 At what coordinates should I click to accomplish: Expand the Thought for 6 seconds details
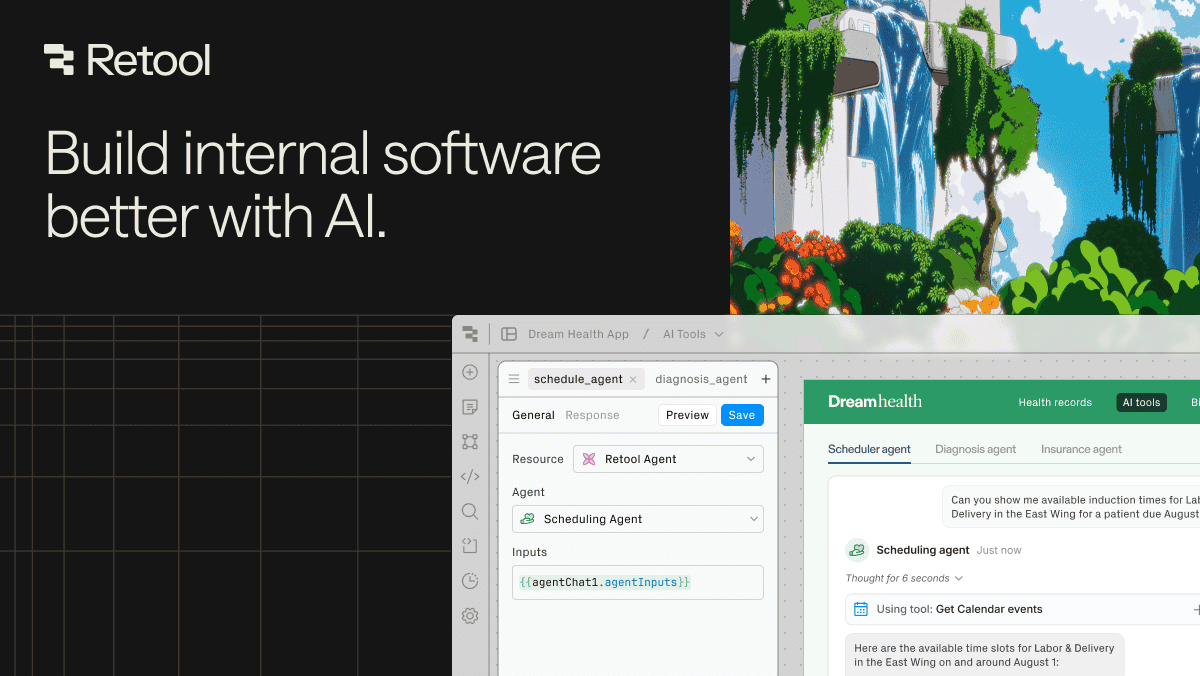click(x=904, y=578)
